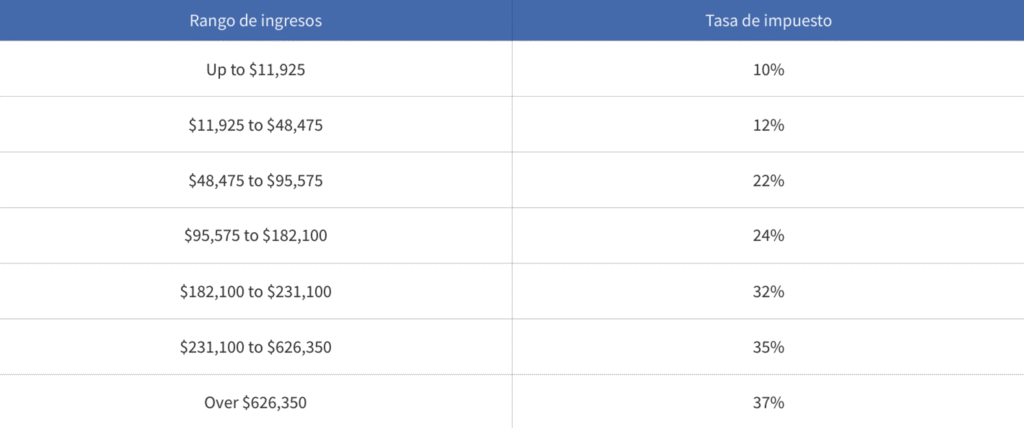Click the '$48,475 to $95,575' range cell
Viewport: 1024px width, 428px height.
(x=255, y=181)
